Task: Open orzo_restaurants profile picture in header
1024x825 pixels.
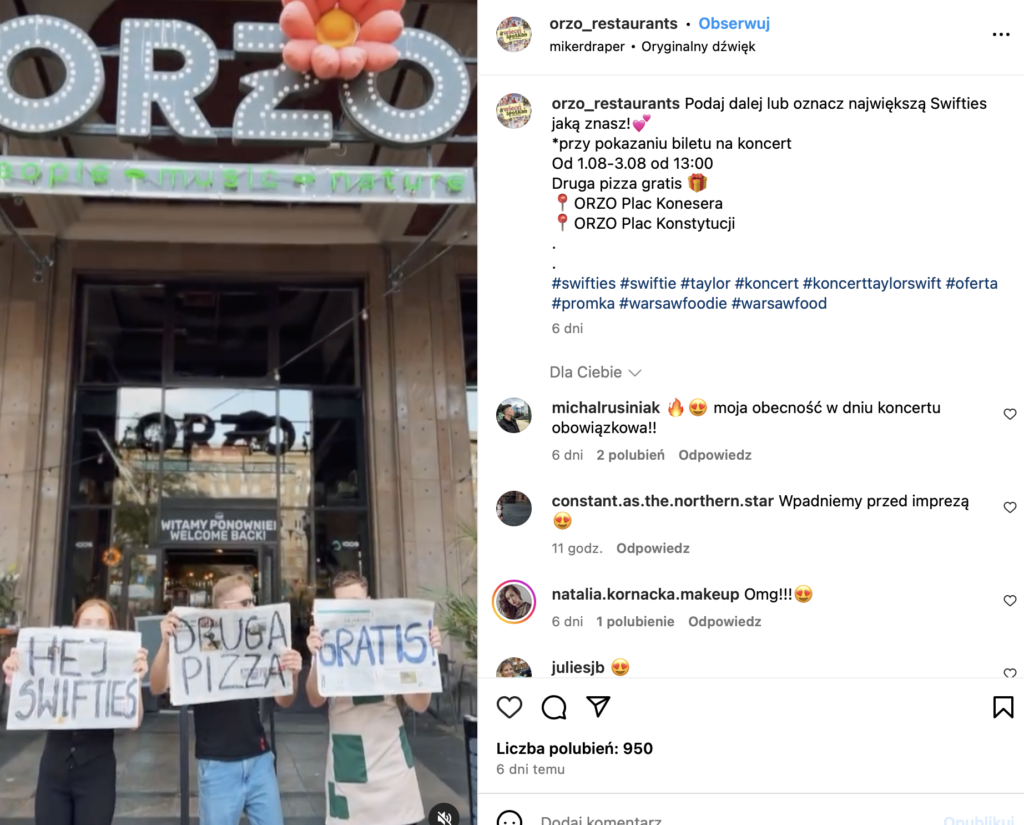Action: point(514,35)
